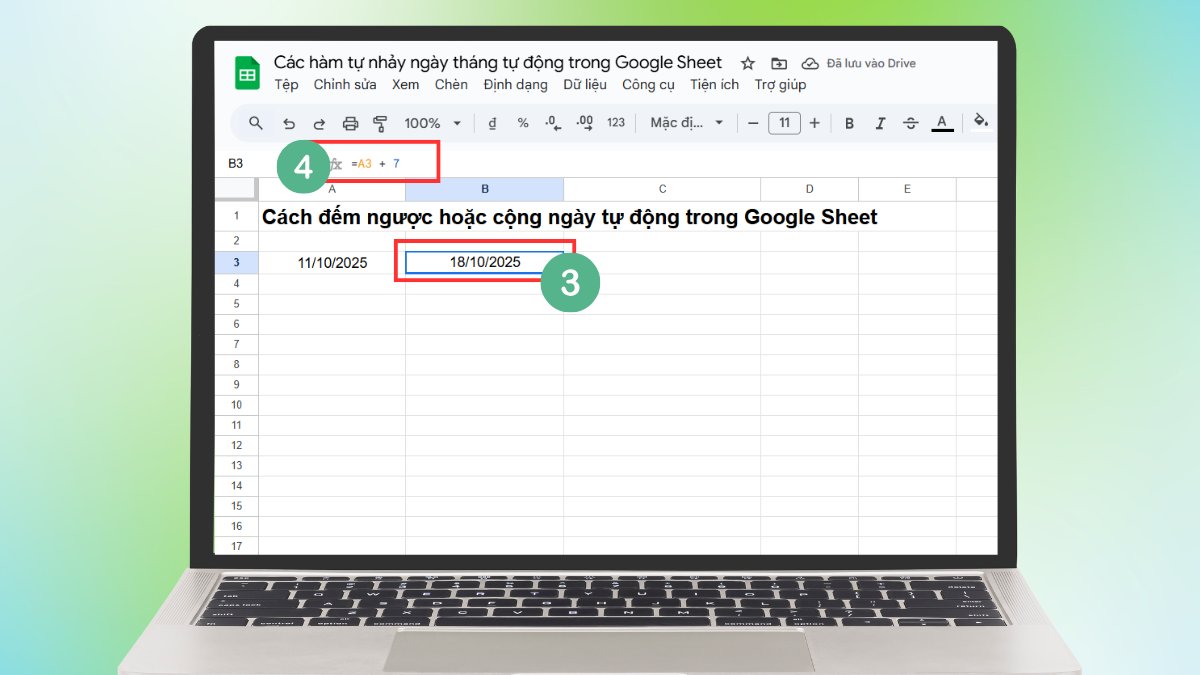Increase decimal places
The width and height of the screenshot is (1200, 675).
[582, 122]
